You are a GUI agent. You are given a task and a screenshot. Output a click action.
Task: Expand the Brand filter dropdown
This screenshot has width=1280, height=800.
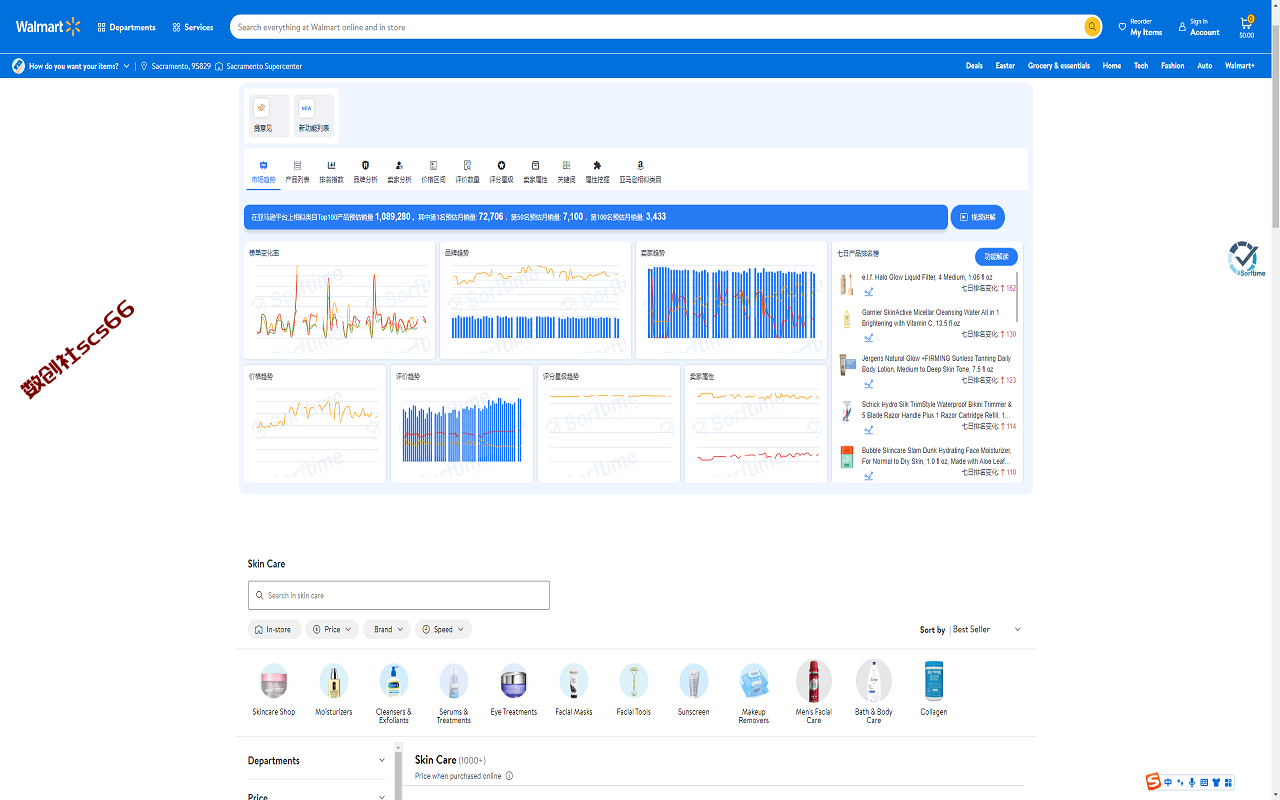(387, 629)
